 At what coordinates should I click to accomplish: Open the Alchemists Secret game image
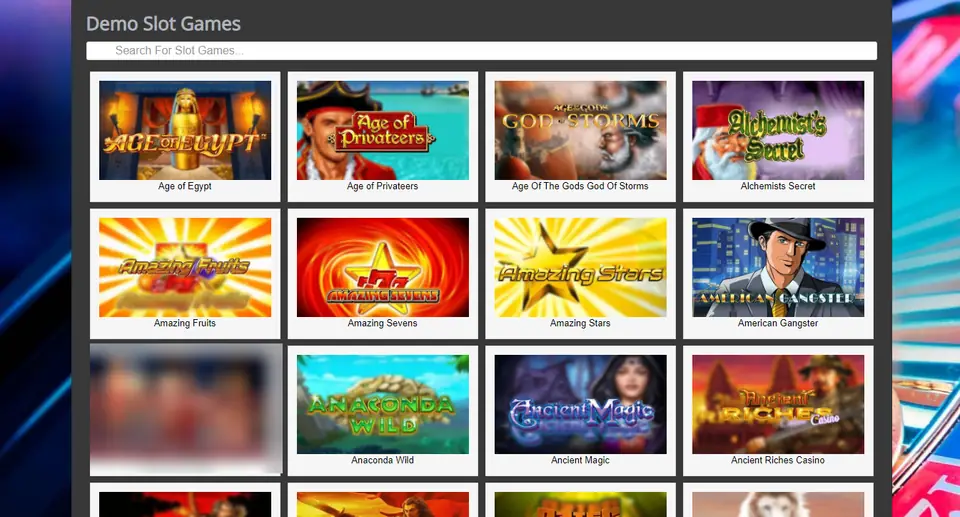pos(778,130)
